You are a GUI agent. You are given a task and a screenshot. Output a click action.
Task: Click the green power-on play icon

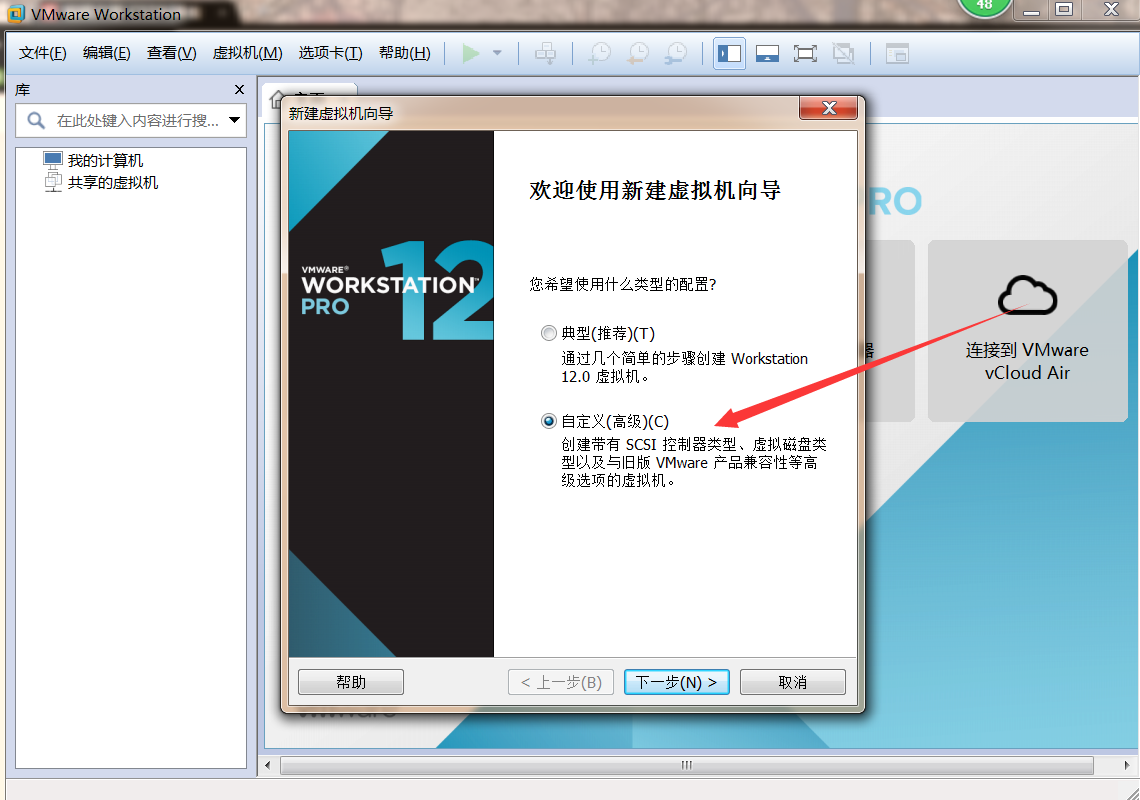coord(470,53)
